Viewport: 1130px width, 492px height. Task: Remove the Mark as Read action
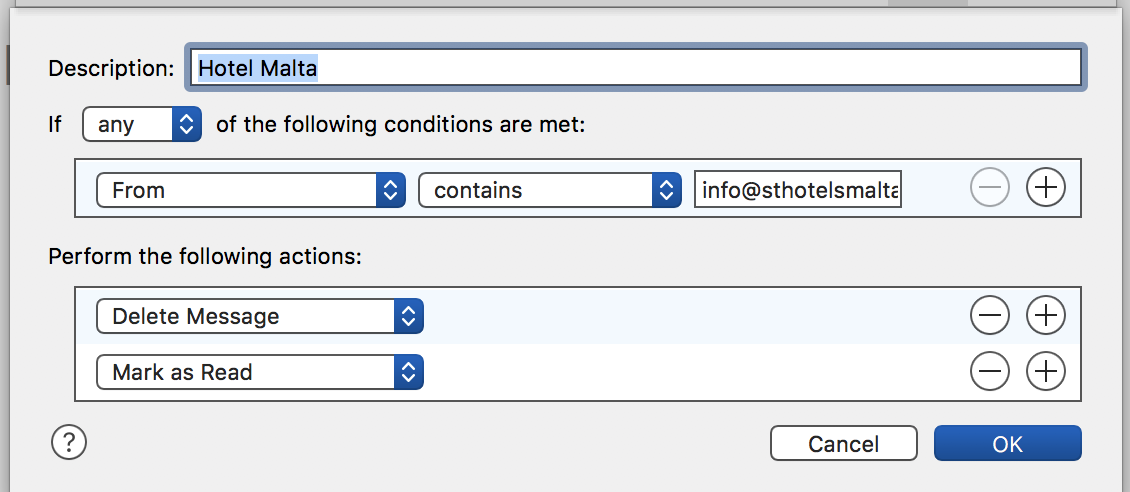click(990, 372)
